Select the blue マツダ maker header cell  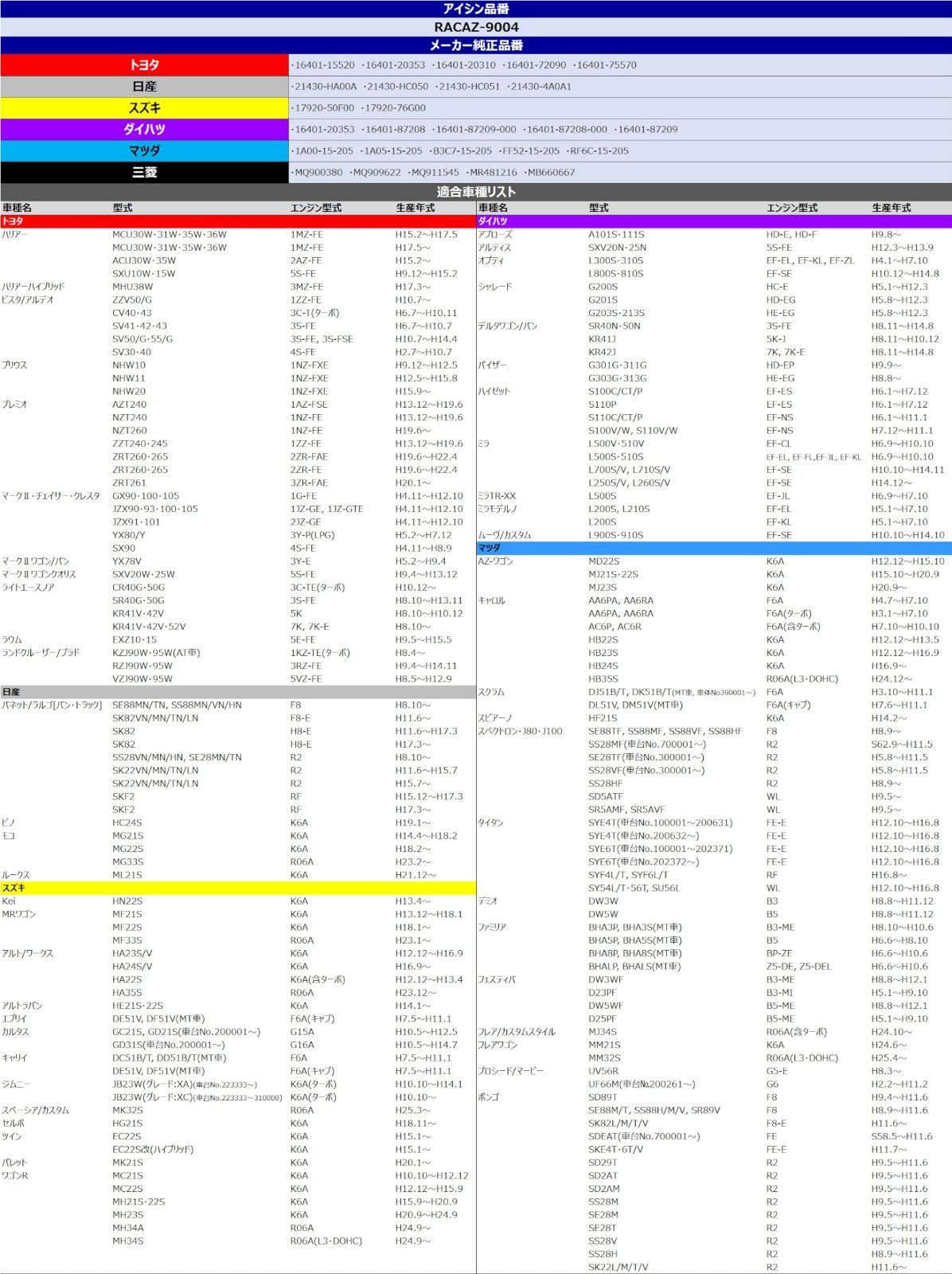pyautogui.click(x=144, y=150)
